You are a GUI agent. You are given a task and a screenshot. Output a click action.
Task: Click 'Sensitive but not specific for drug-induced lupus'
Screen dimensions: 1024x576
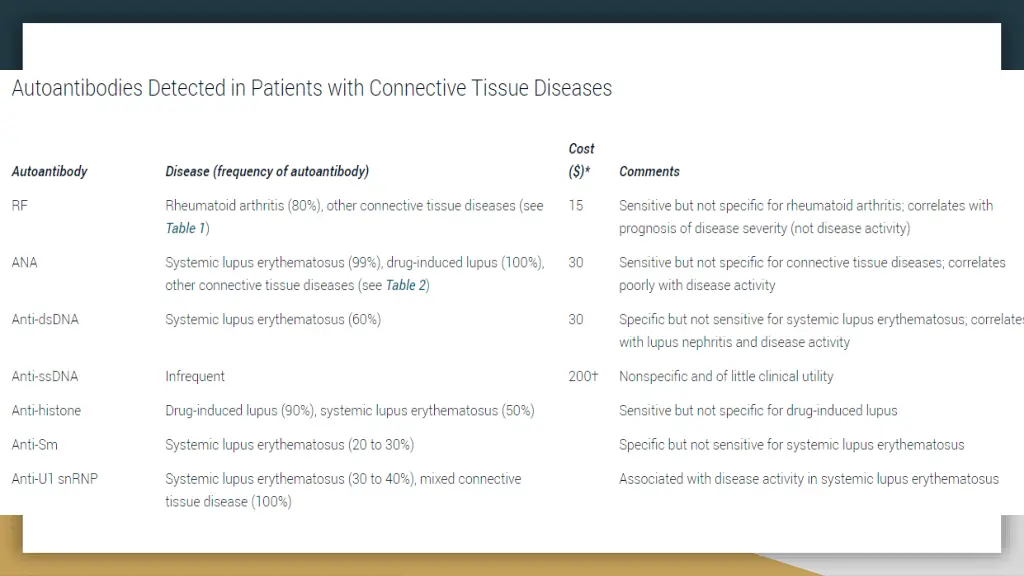click(x=758, y=411)
